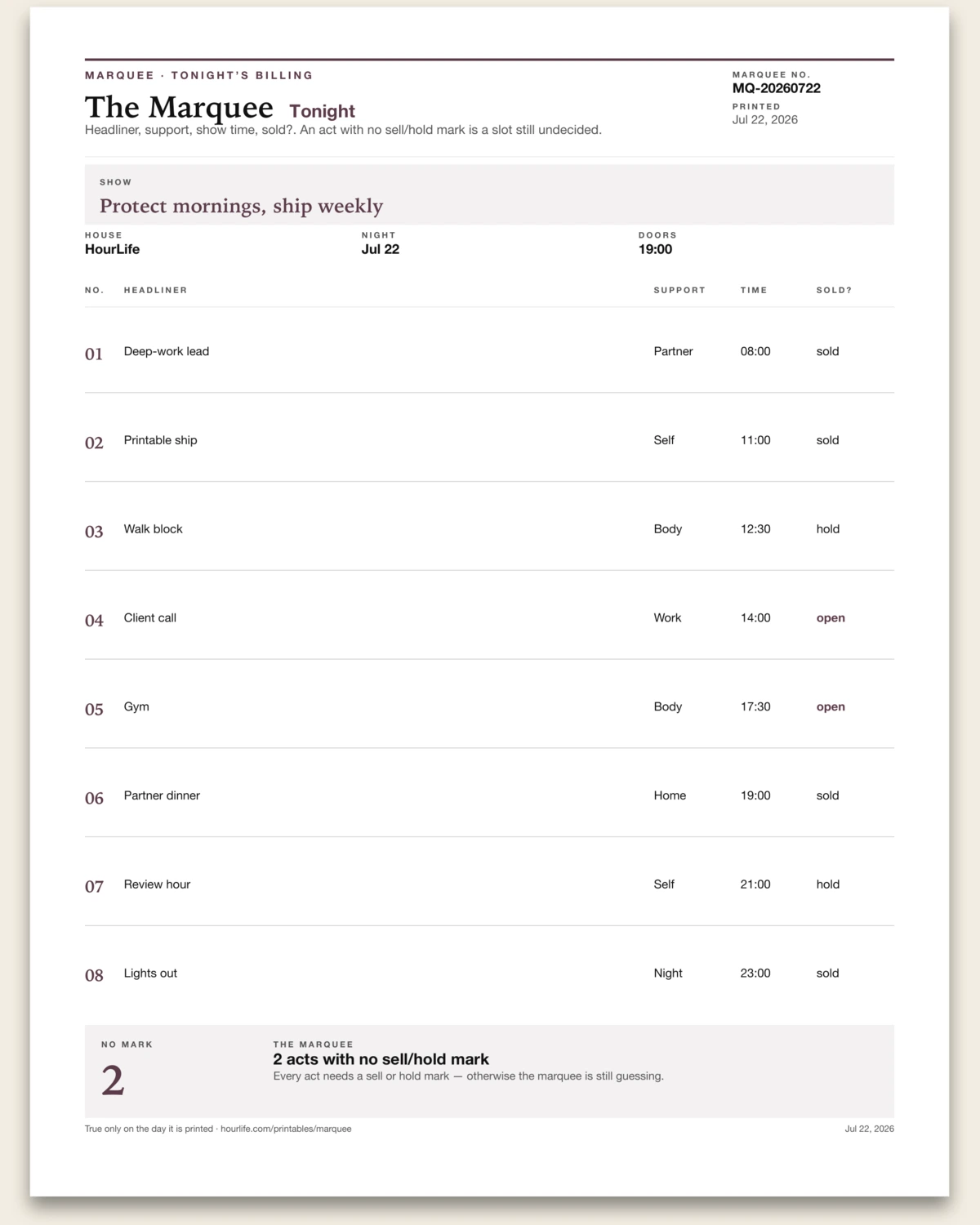Click the Walk block hold status
This screenshot has width=980, height=1225.
827,529
